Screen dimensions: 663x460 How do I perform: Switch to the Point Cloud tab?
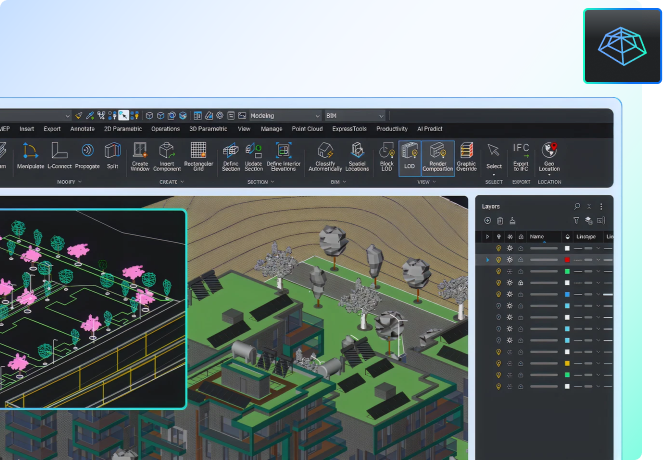click(307, 129)
